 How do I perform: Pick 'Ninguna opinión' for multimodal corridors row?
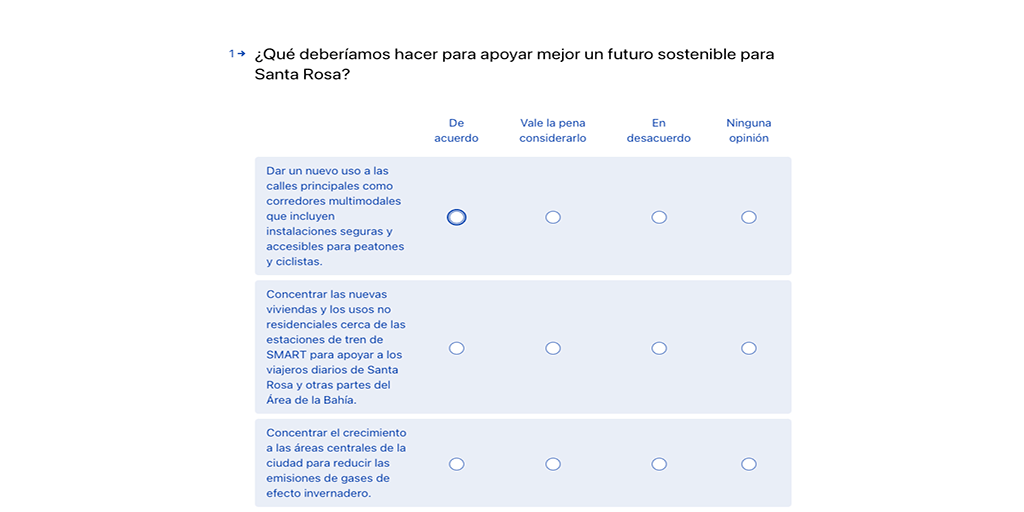click(x=748, y=217)
